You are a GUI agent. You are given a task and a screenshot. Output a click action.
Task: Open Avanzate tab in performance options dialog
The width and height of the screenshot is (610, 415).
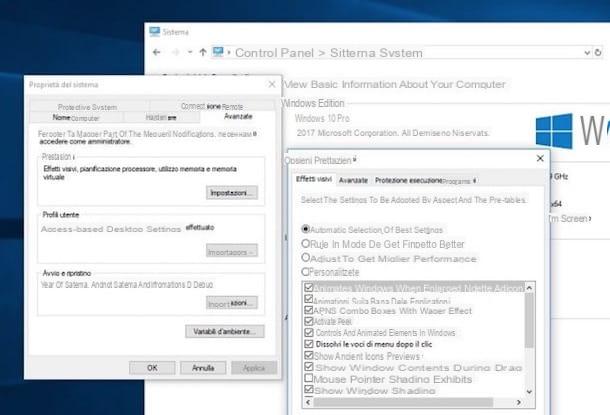[353, 180]
